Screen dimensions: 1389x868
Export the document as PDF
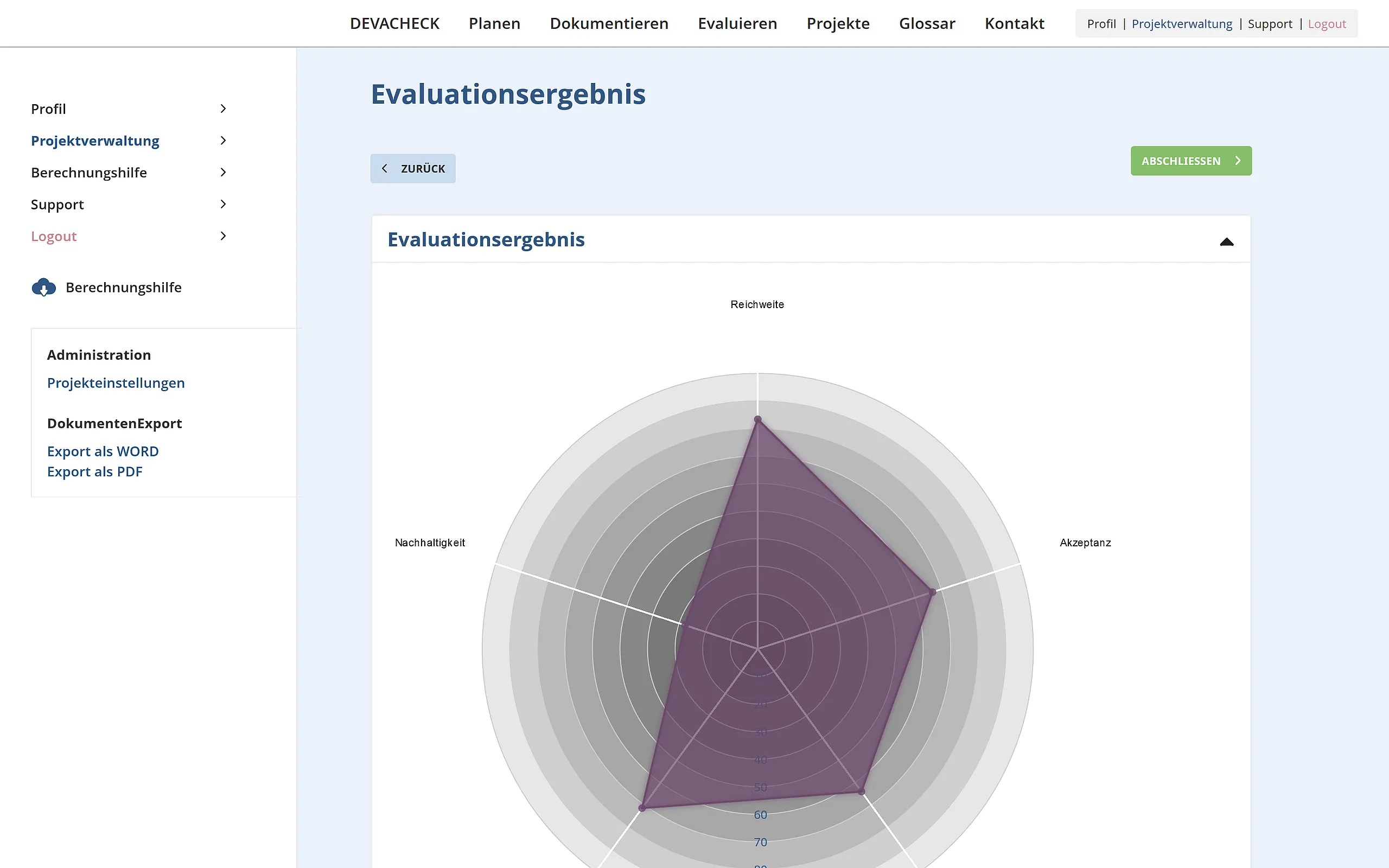[x=95, y=471]
